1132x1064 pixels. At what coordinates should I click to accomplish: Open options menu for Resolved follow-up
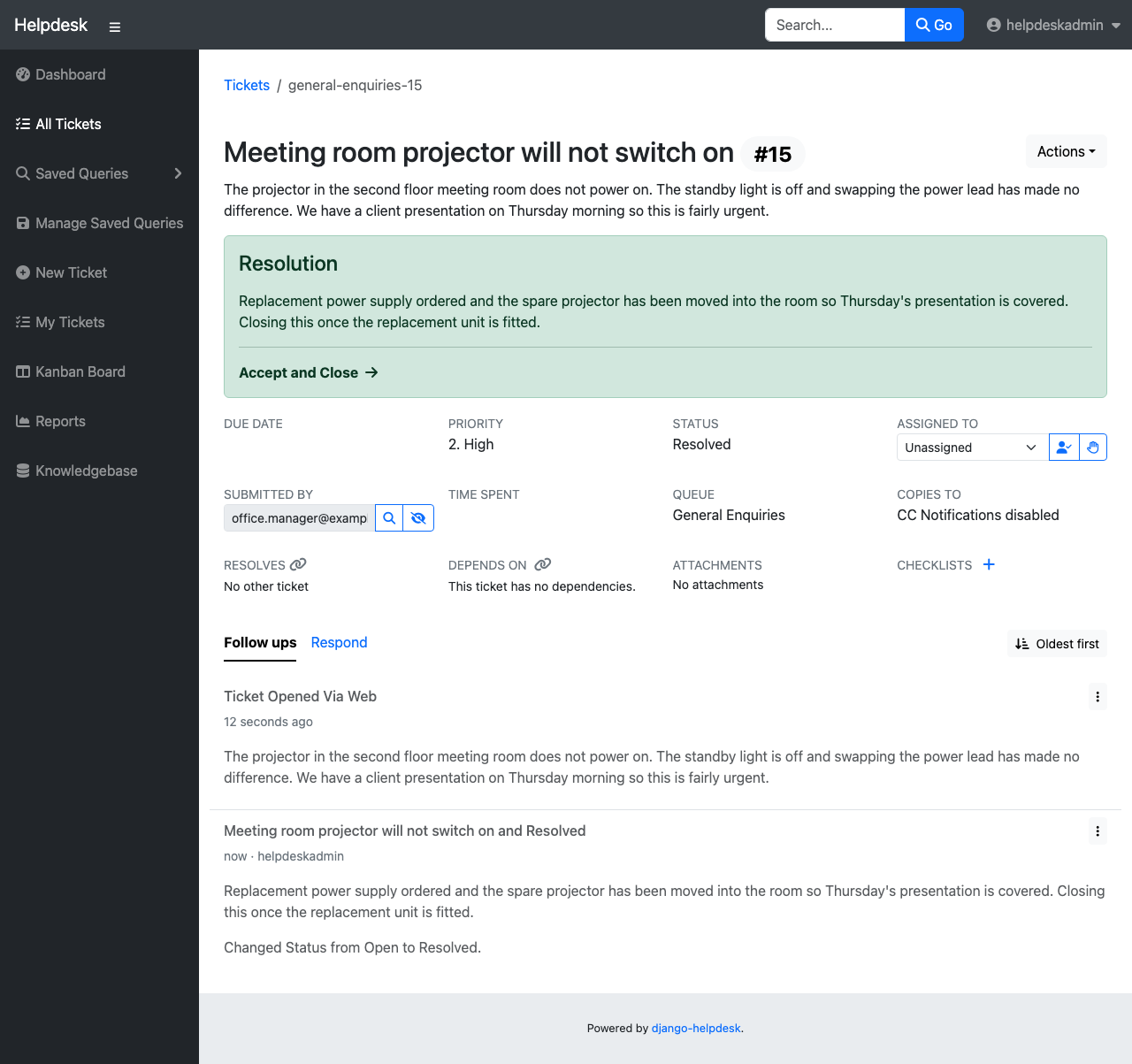1098,831
